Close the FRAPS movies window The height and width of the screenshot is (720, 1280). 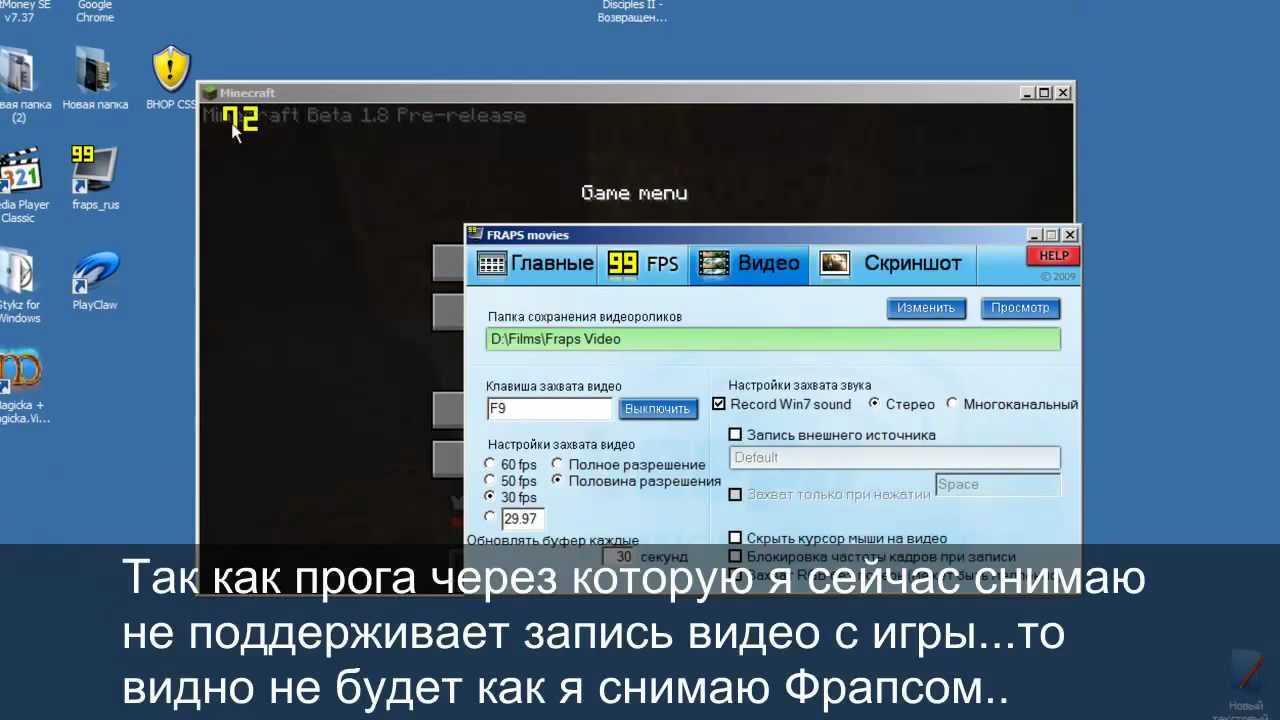point(1070,235)
